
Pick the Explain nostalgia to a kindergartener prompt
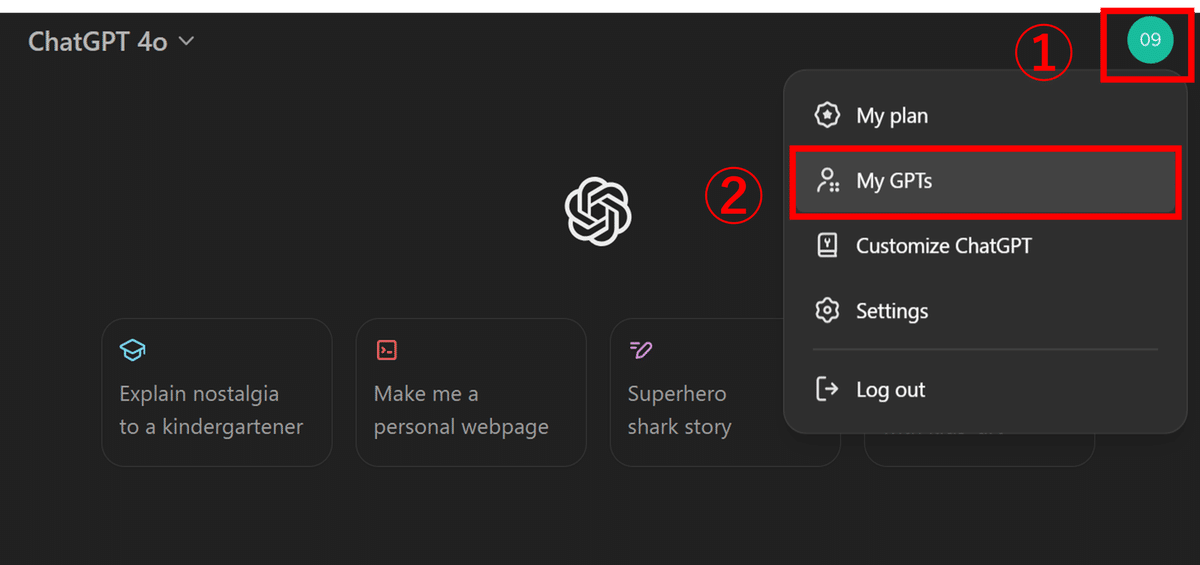click(x=217, y=392)
